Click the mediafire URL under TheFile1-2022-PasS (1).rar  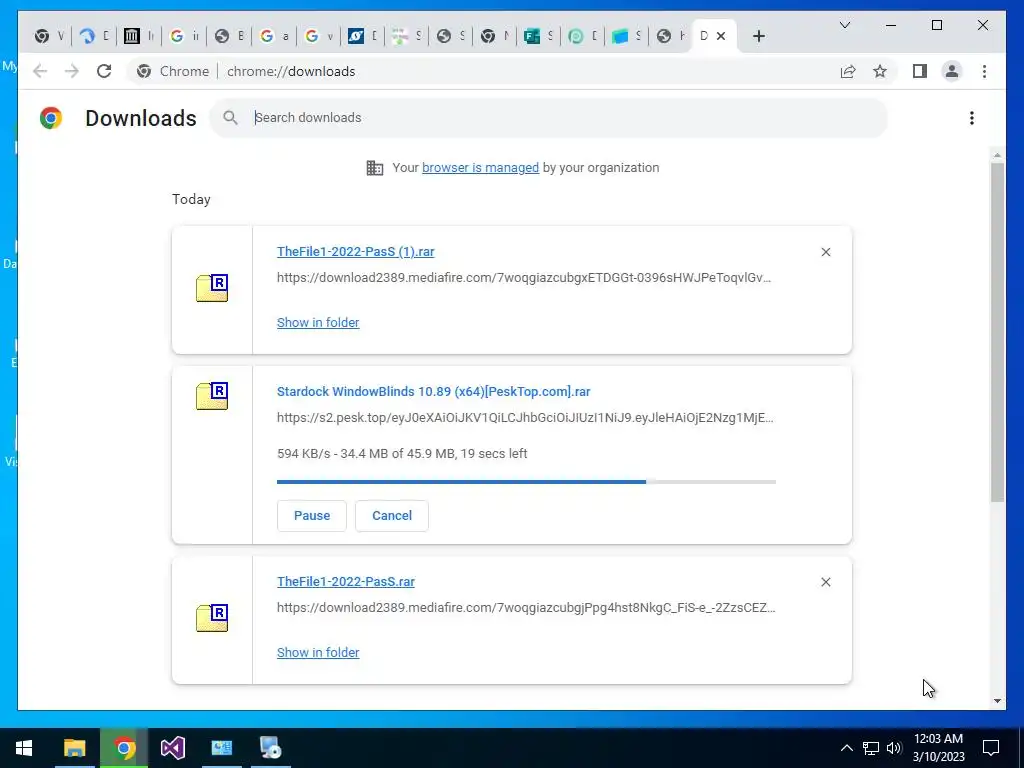click(524, 278)
